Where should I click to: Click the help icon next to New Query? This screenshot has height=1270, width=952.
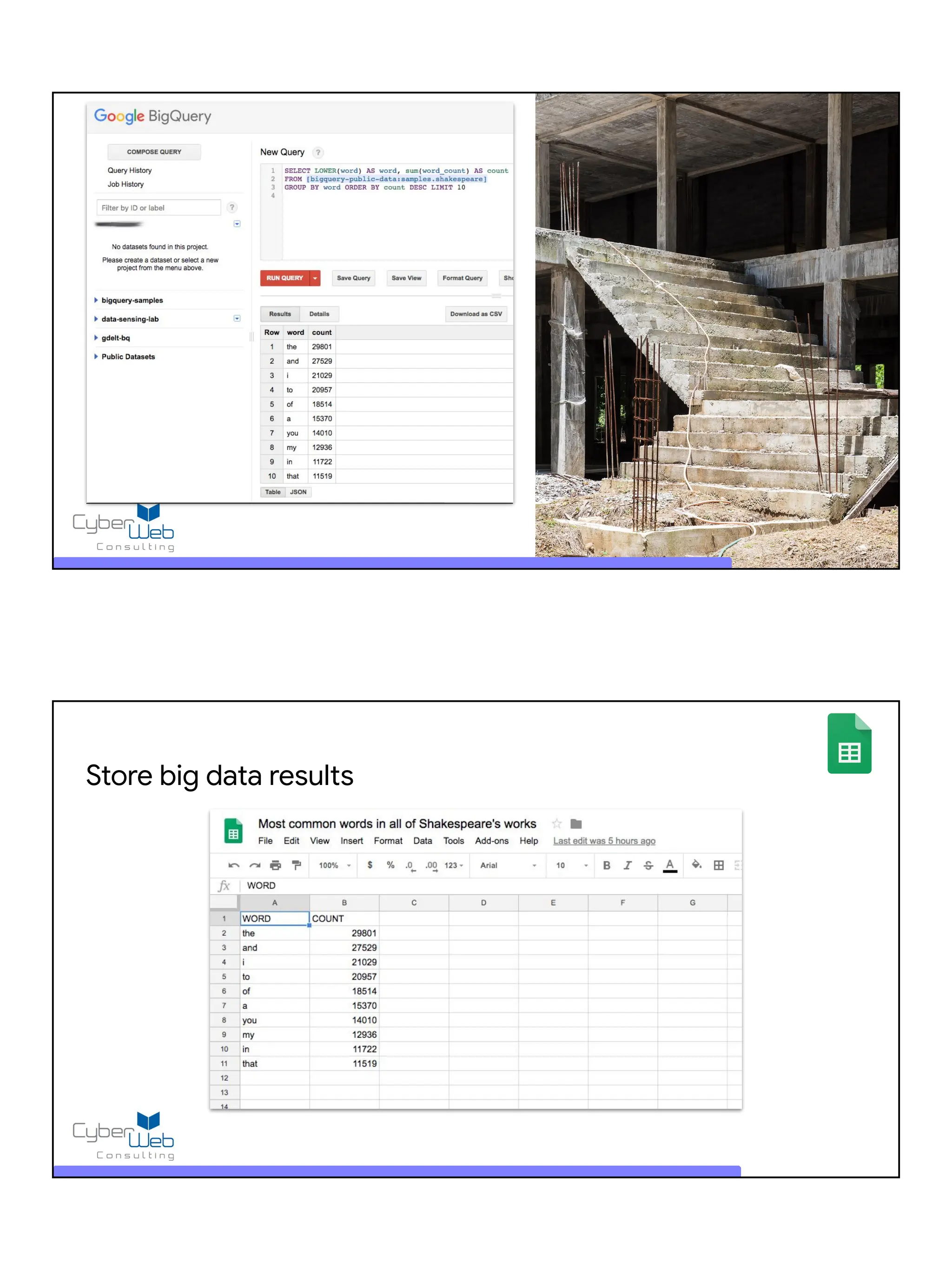318,152
